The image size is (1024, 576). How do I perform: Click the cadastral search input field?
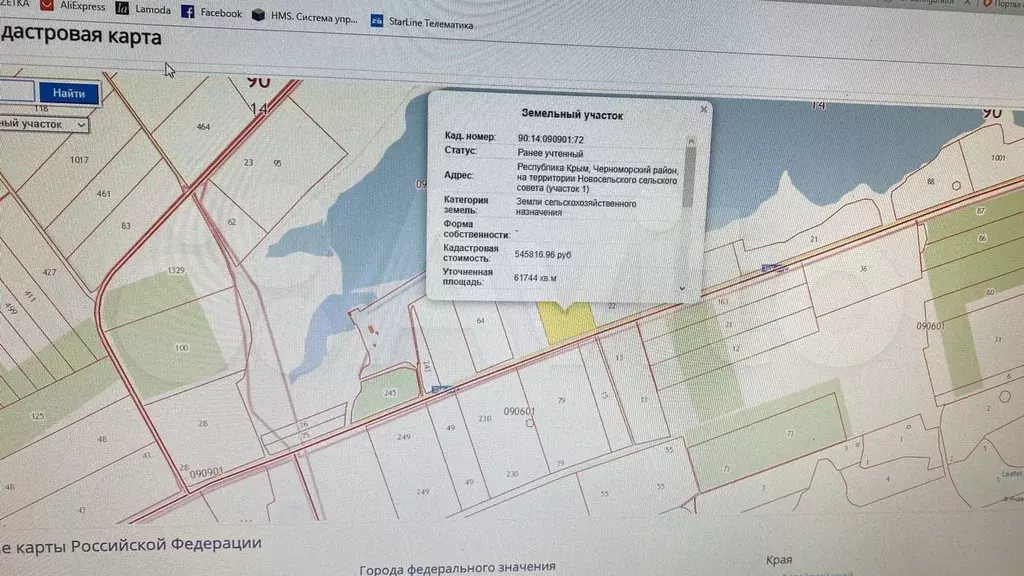point(15,92)
